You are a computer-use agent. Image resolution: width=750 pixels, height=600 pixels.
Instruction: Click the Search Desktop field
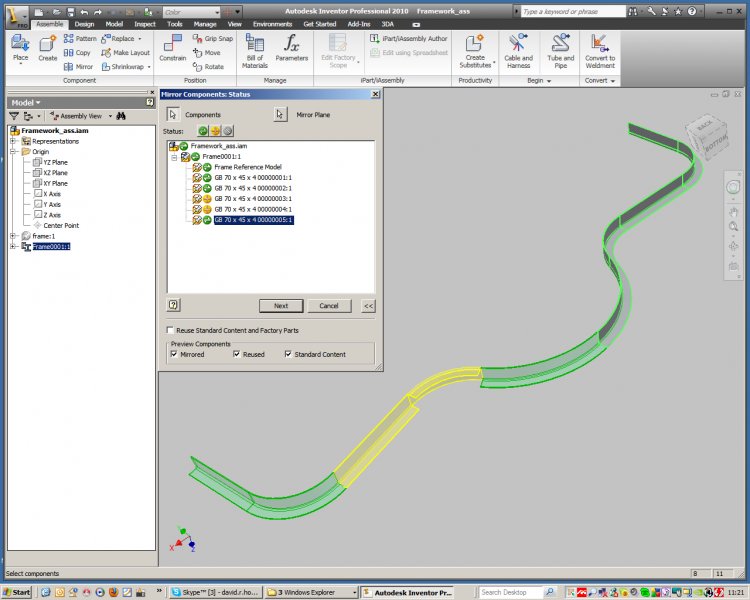(510, 592)
